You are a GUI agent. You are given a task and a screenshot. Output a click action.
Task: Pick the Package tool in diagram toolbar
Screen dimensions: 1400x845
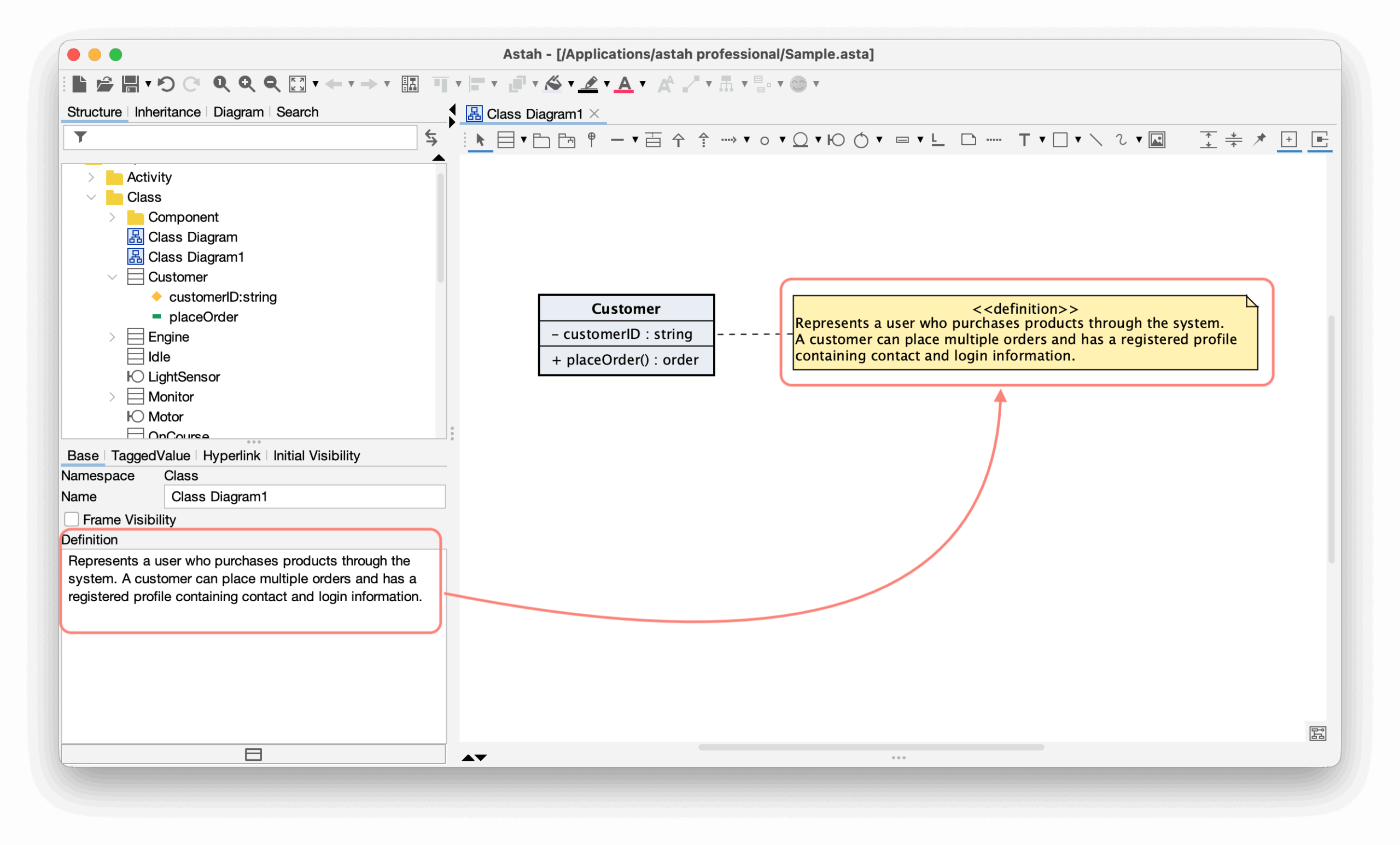[x=541, y=140]
